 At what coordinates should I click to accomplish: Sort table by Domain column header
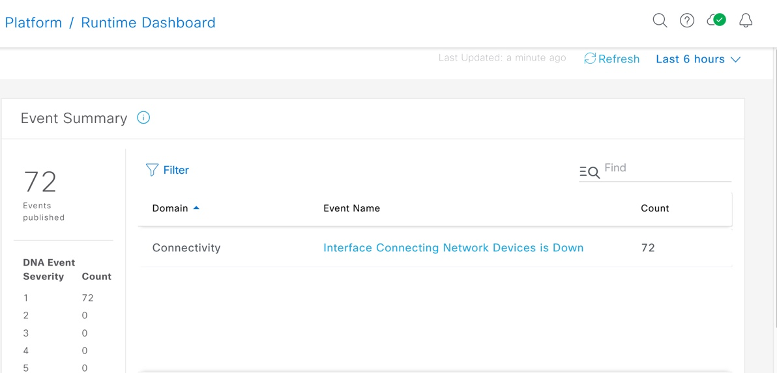(176, 208)
